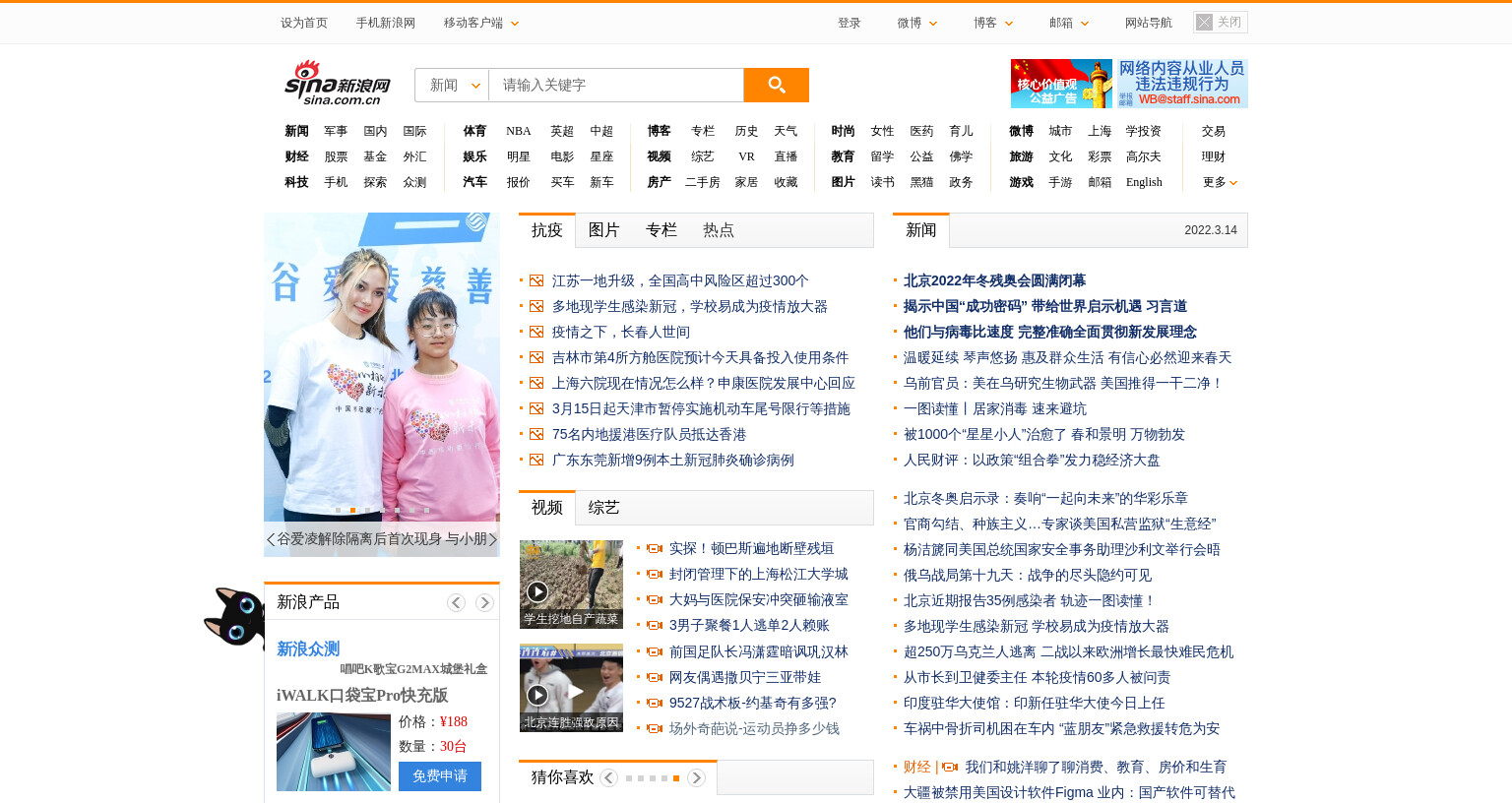
Task: Click image icon before 75名内地援港医疗队员抵达香港
Action: 536,434
